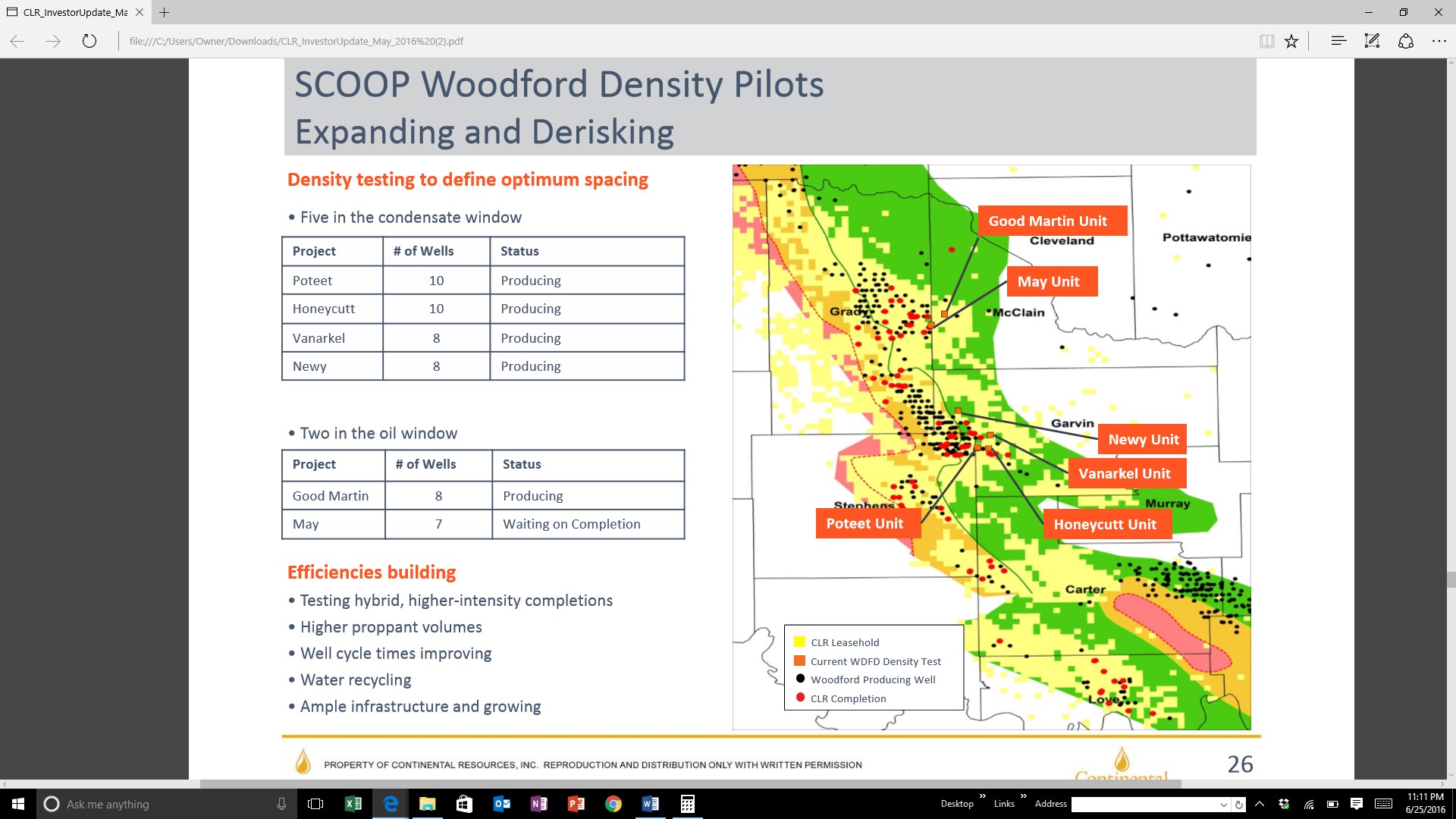This screenshot has width=1456, height=819.
Task: Open the Wi-Fi network tray icon
Action: (x=1309, y=804)
